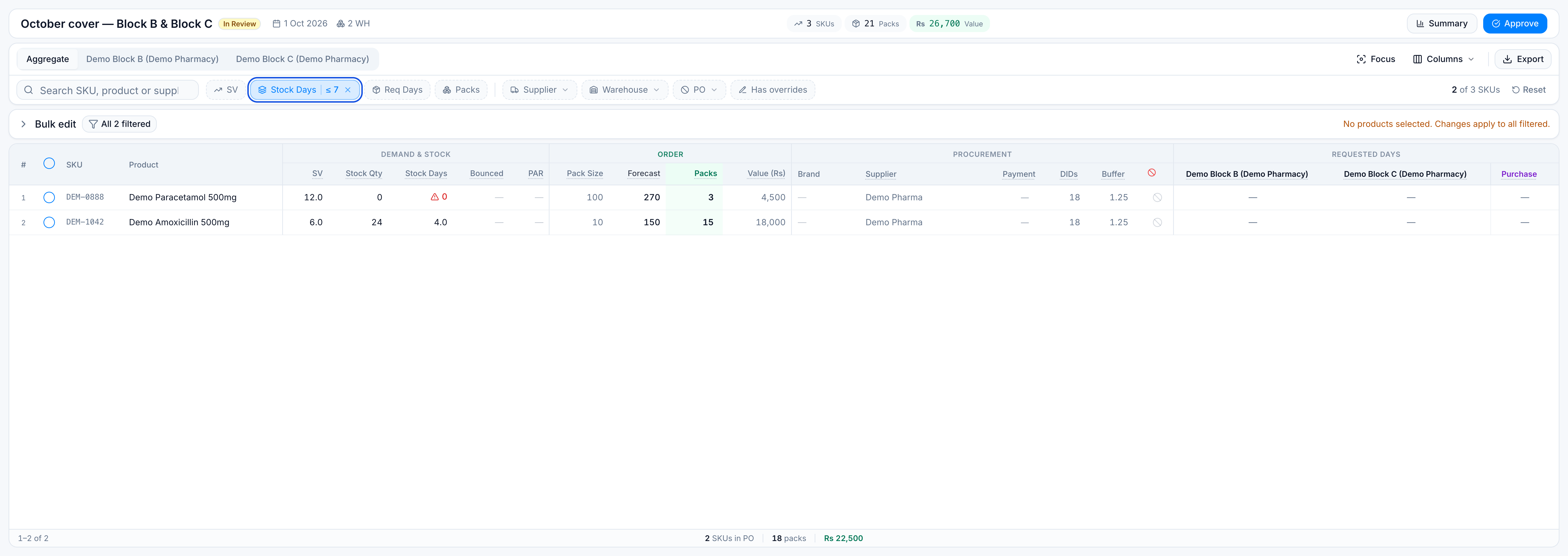Click Packs value 15 for Demo Amoxicillin
1568x556 pixels.
coord(708,222)
